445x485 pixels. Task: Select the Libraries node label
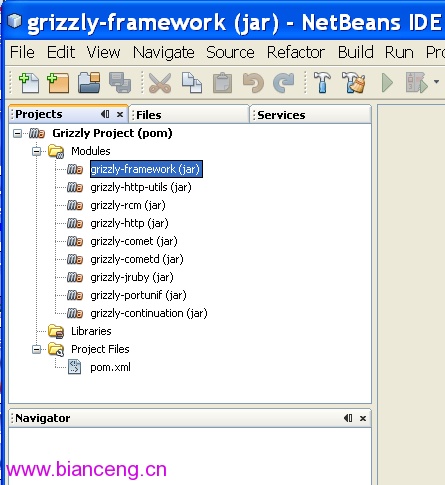(91, 331)
